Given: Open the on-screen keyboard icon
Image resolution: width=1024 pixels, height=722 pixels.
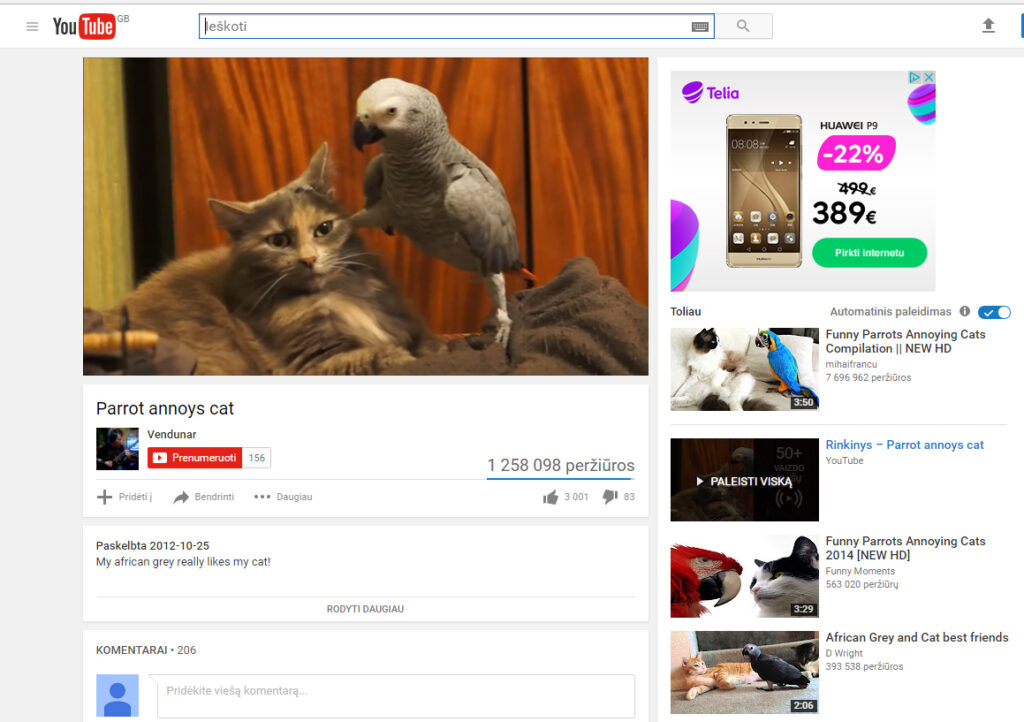Looking at the screenshot, I should pos(700,26).
